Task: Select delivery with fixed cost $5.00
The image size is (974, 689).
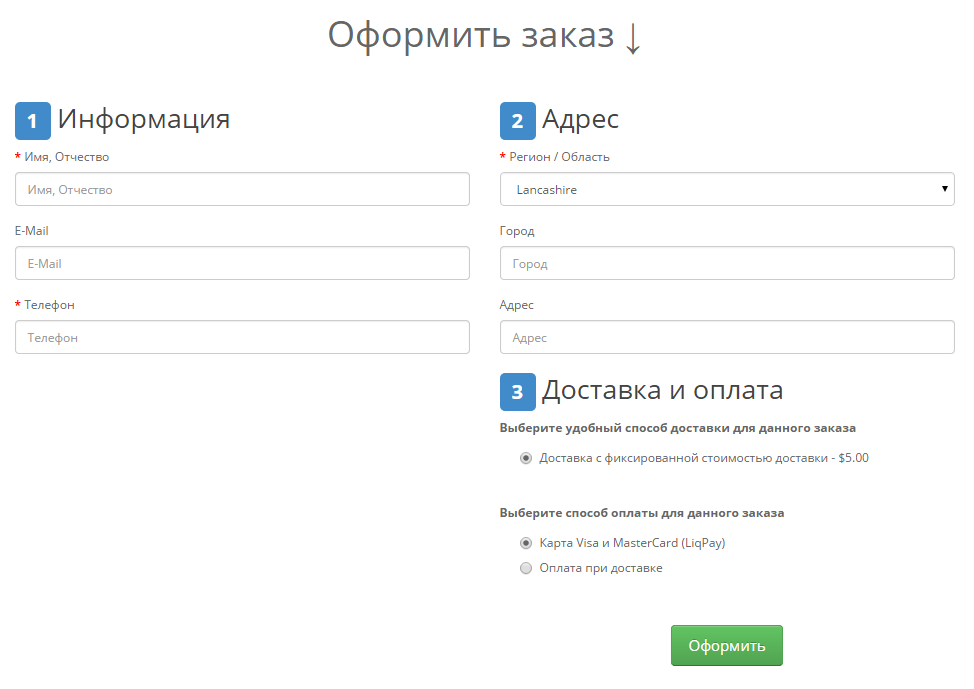Action: [x=526, y=457]
